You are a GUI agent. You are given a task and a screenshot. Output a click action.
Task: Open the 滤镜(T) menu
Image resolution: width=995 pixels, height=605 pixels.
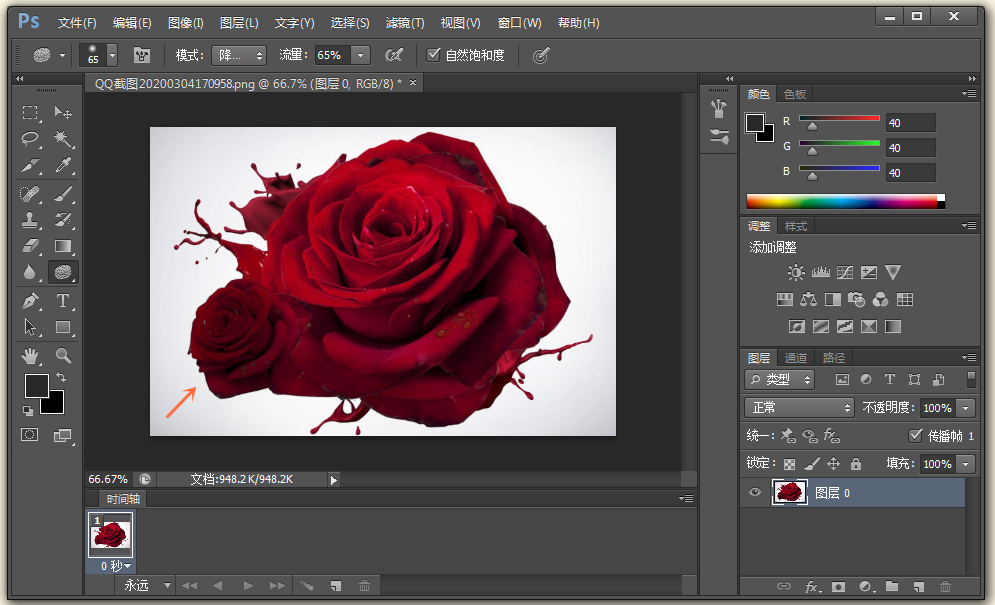[x=405, y=22]
